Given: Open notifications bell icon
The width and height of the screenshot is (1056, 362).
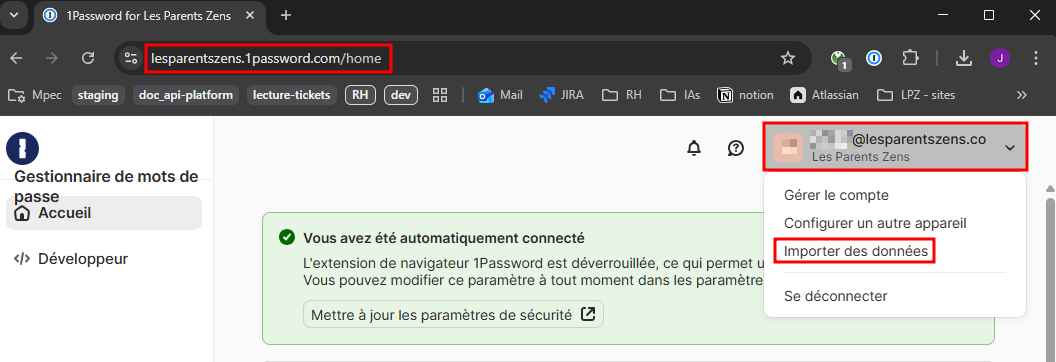Looking at the screenshot, I should (x=694, y=148).
